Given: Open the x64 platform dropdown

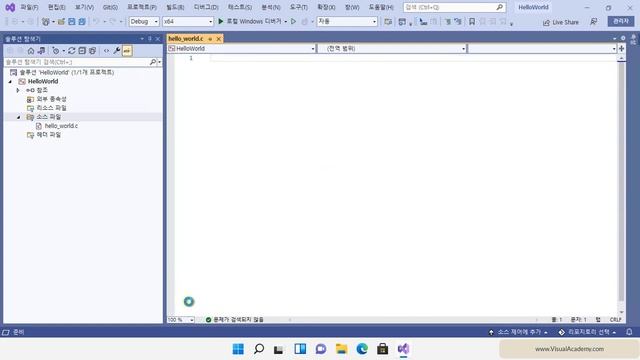Looking at the screenshot, I should coord(188,22).
